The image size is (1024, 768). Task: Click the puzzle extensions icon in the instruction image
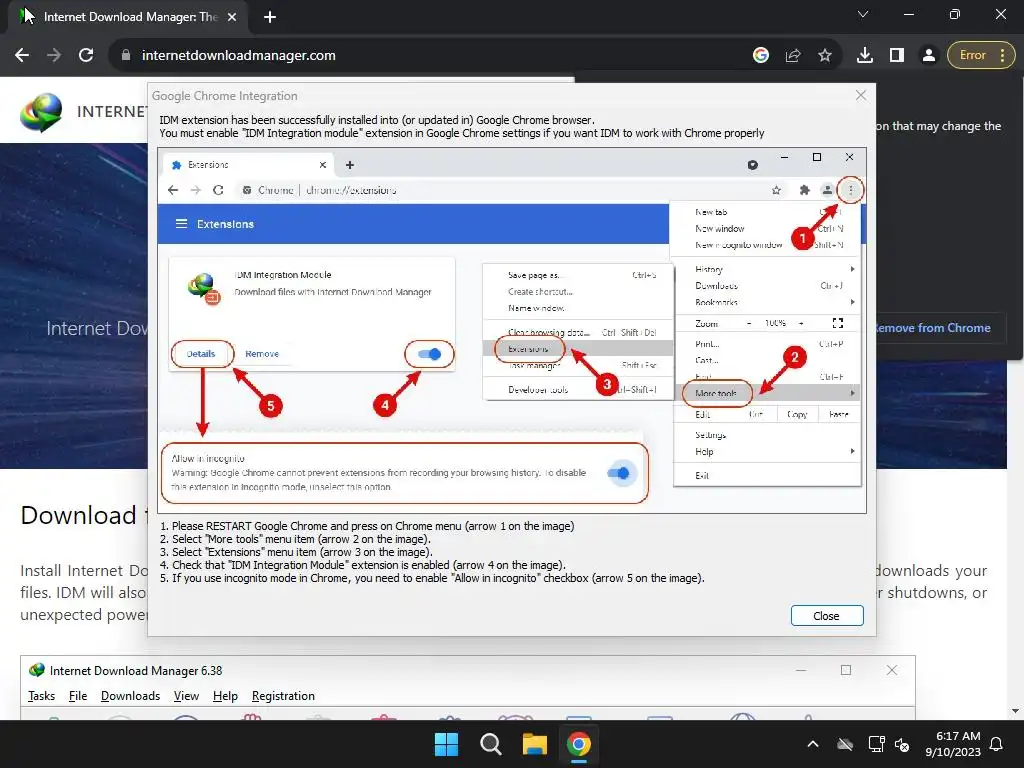click(805, 190)
